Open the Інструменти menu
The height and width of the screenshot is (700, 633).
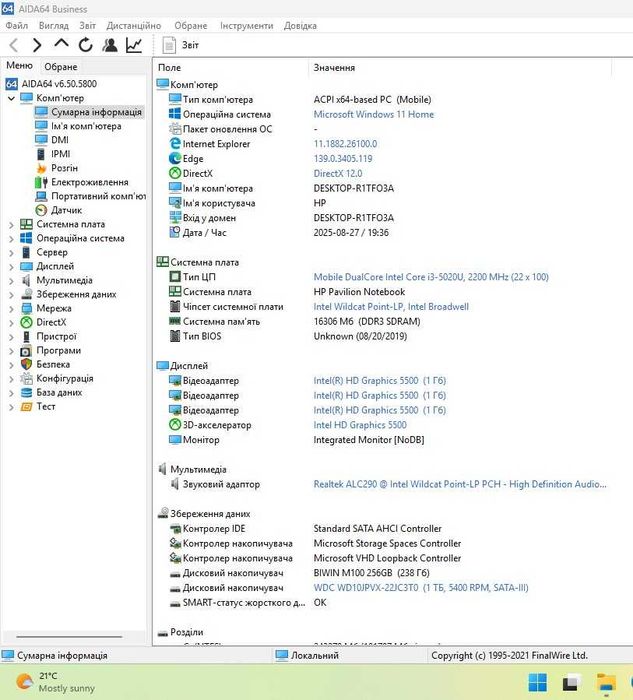(x=246, y=25)
